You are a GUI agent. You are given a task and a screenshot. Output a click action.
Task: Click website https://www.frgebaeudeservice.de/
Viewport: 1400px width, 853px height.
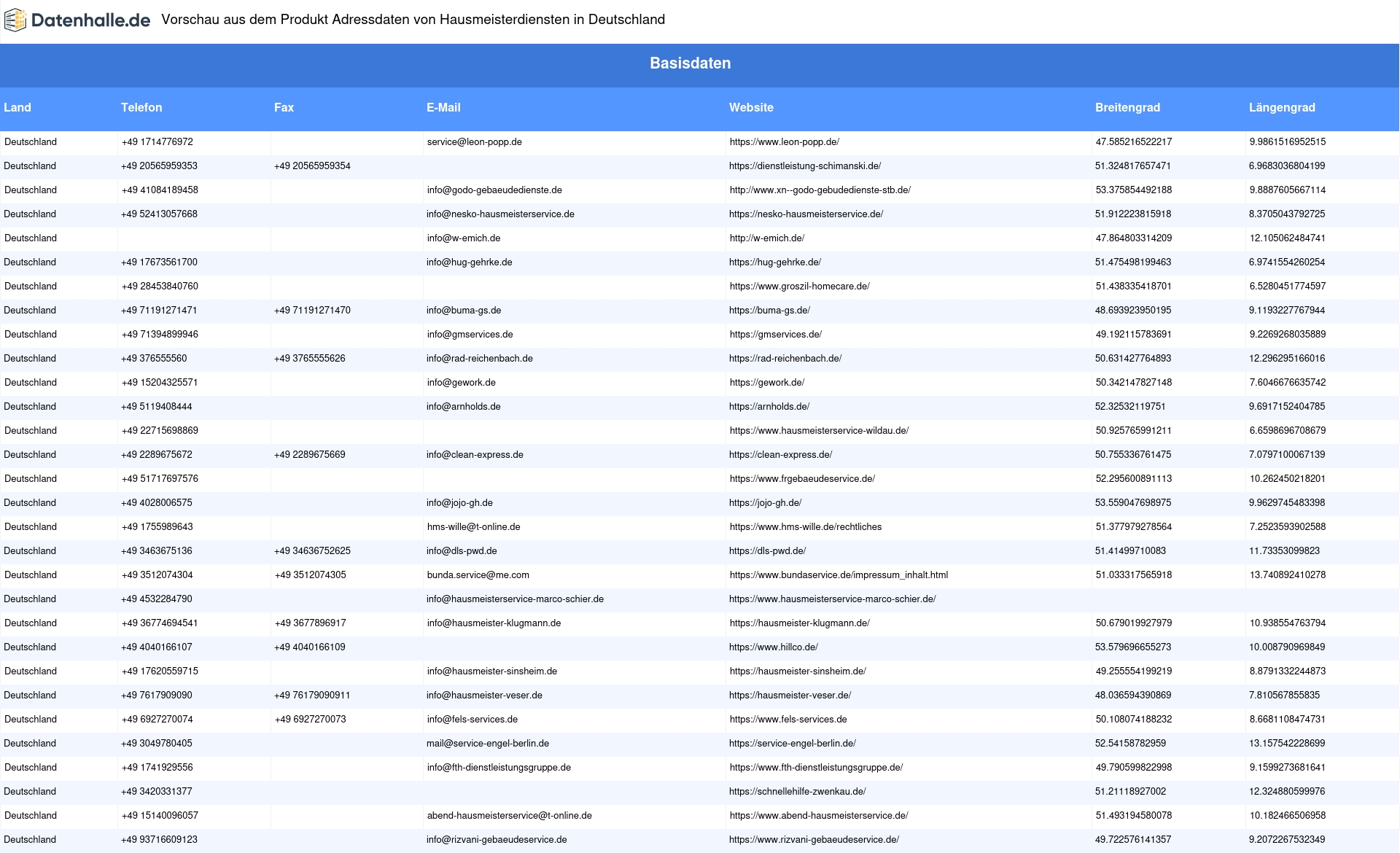click(802, 479)
